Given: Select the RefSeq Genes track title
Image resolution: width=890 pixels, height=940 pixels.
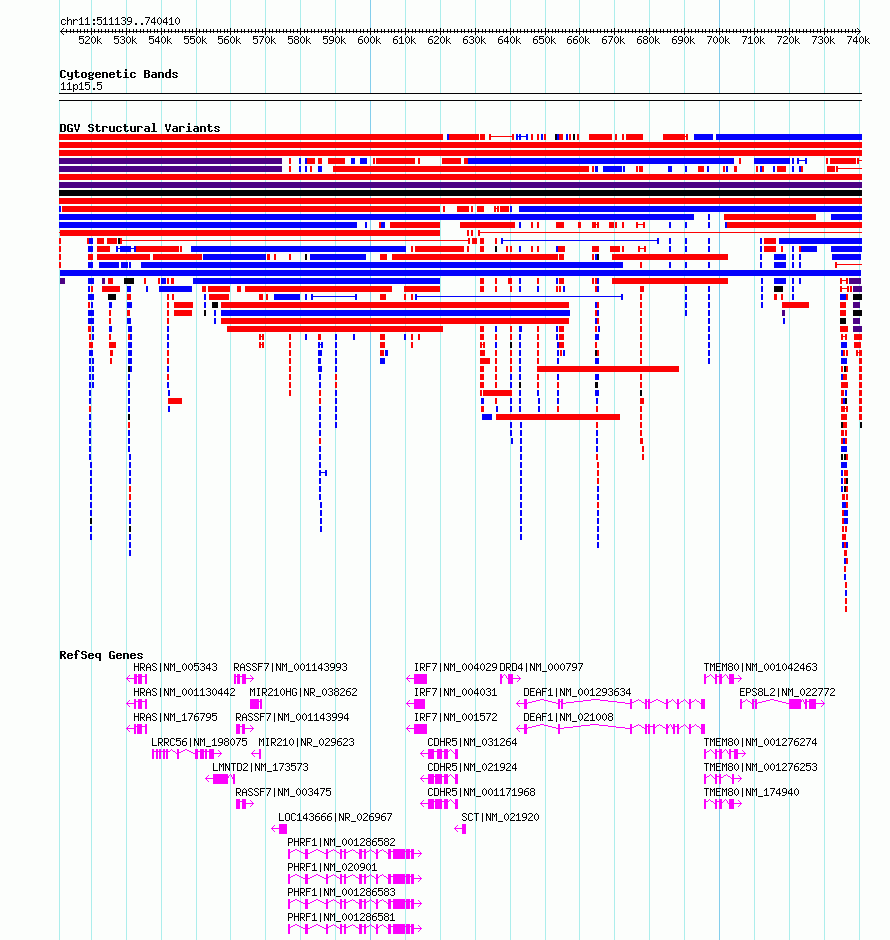Looking at the screenshot, I should [101, 655].
